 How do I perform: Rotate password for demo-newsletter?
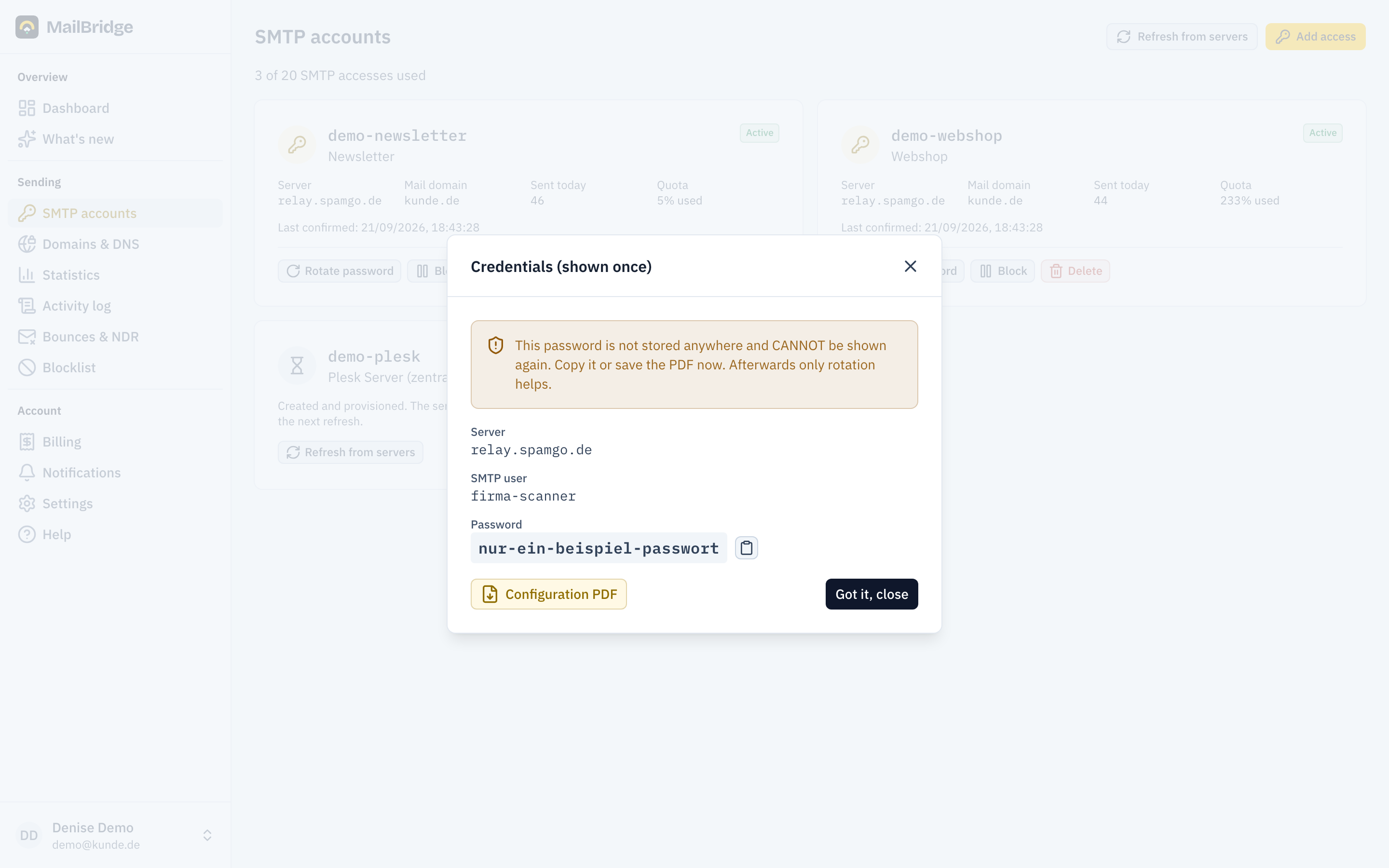(340, 271)
